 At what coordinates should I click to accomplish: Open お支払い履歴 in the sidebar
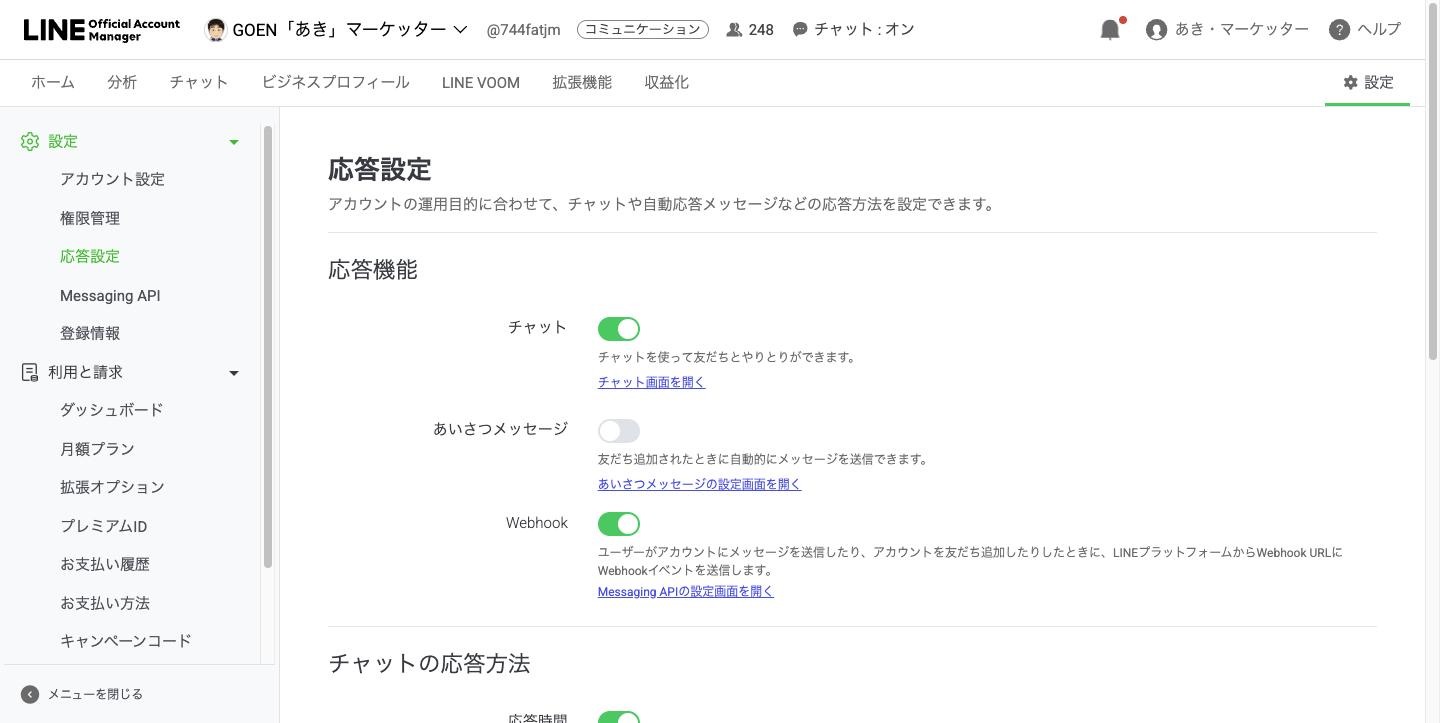(x=105, y=564)
